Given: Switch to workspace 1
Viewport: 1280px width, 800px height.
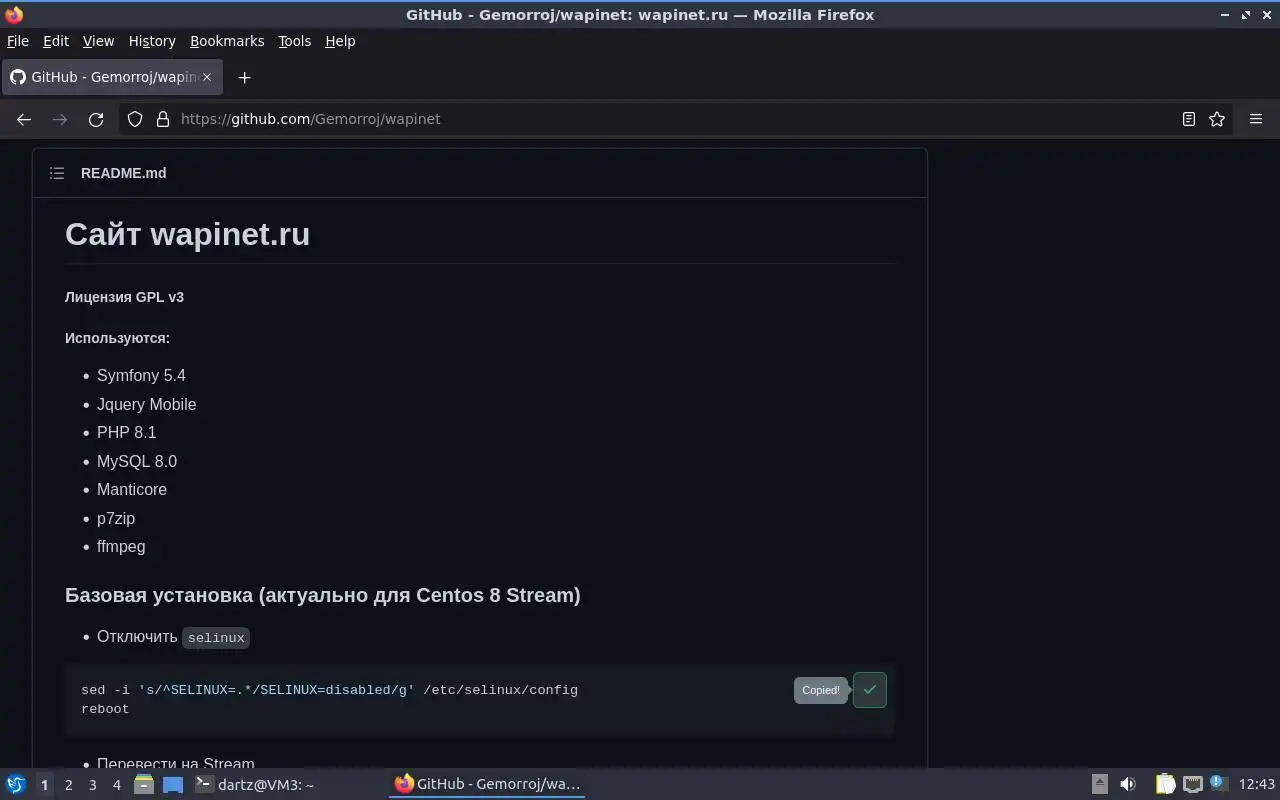Looking at the screenshot, I should click(x=44, y=785).
